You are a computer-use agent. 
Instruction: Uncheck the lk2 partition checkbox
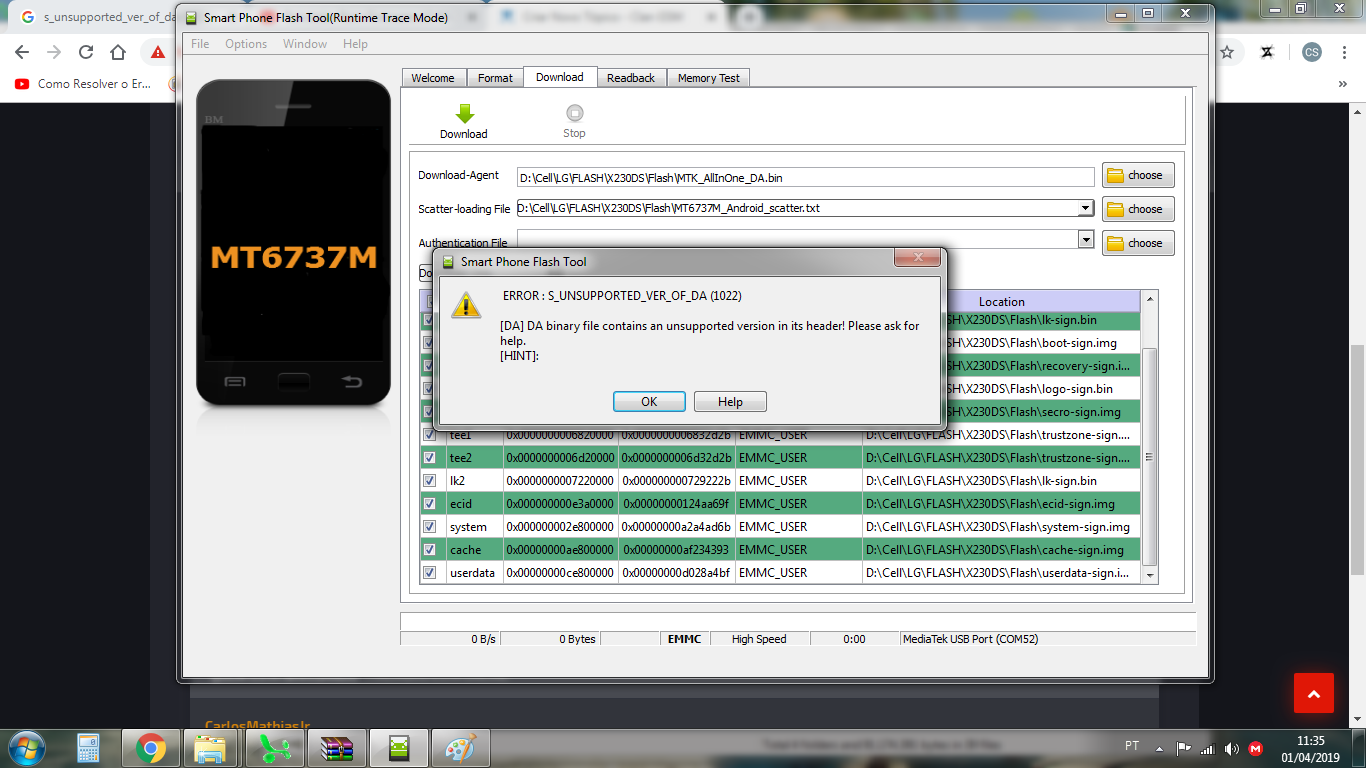tap(429, 480)
